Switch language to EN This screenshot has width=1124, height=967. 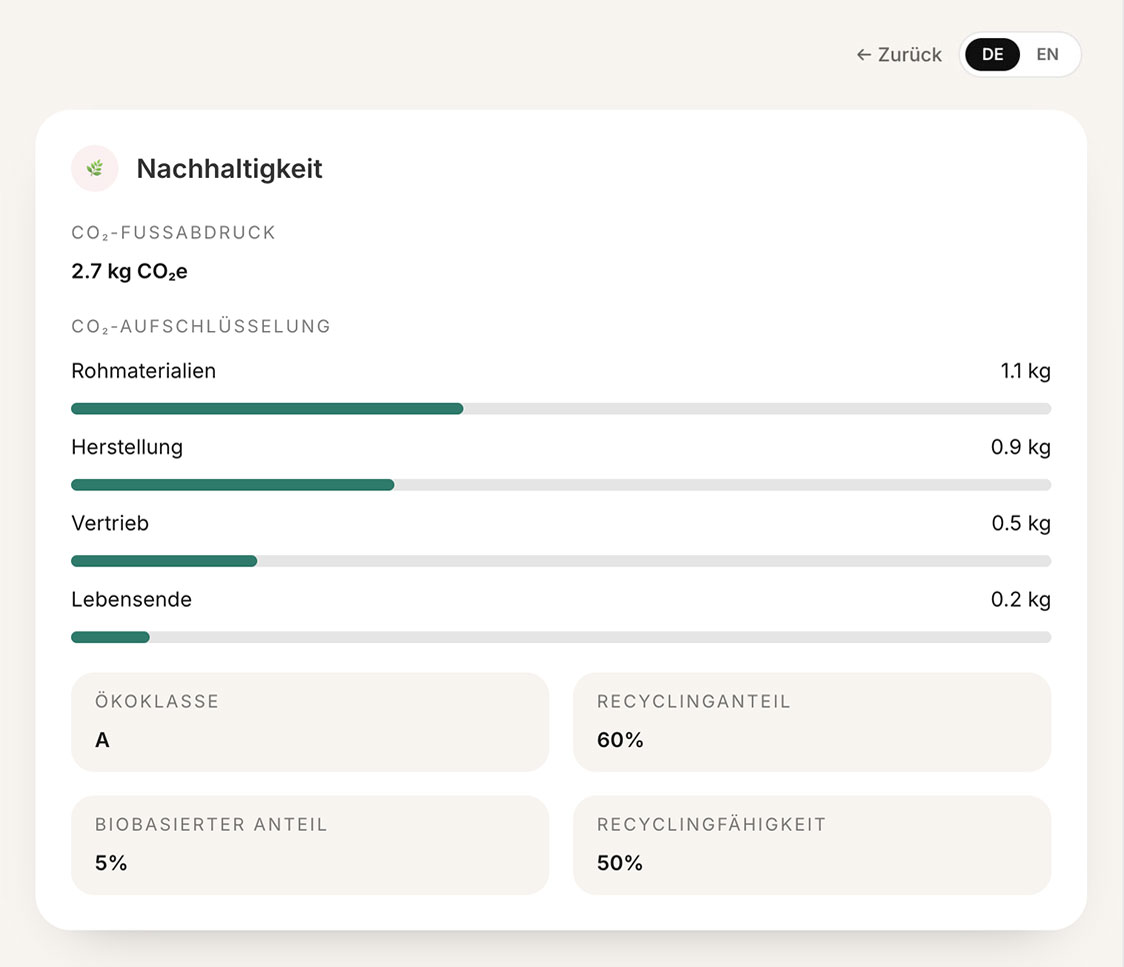point(1047,55)
